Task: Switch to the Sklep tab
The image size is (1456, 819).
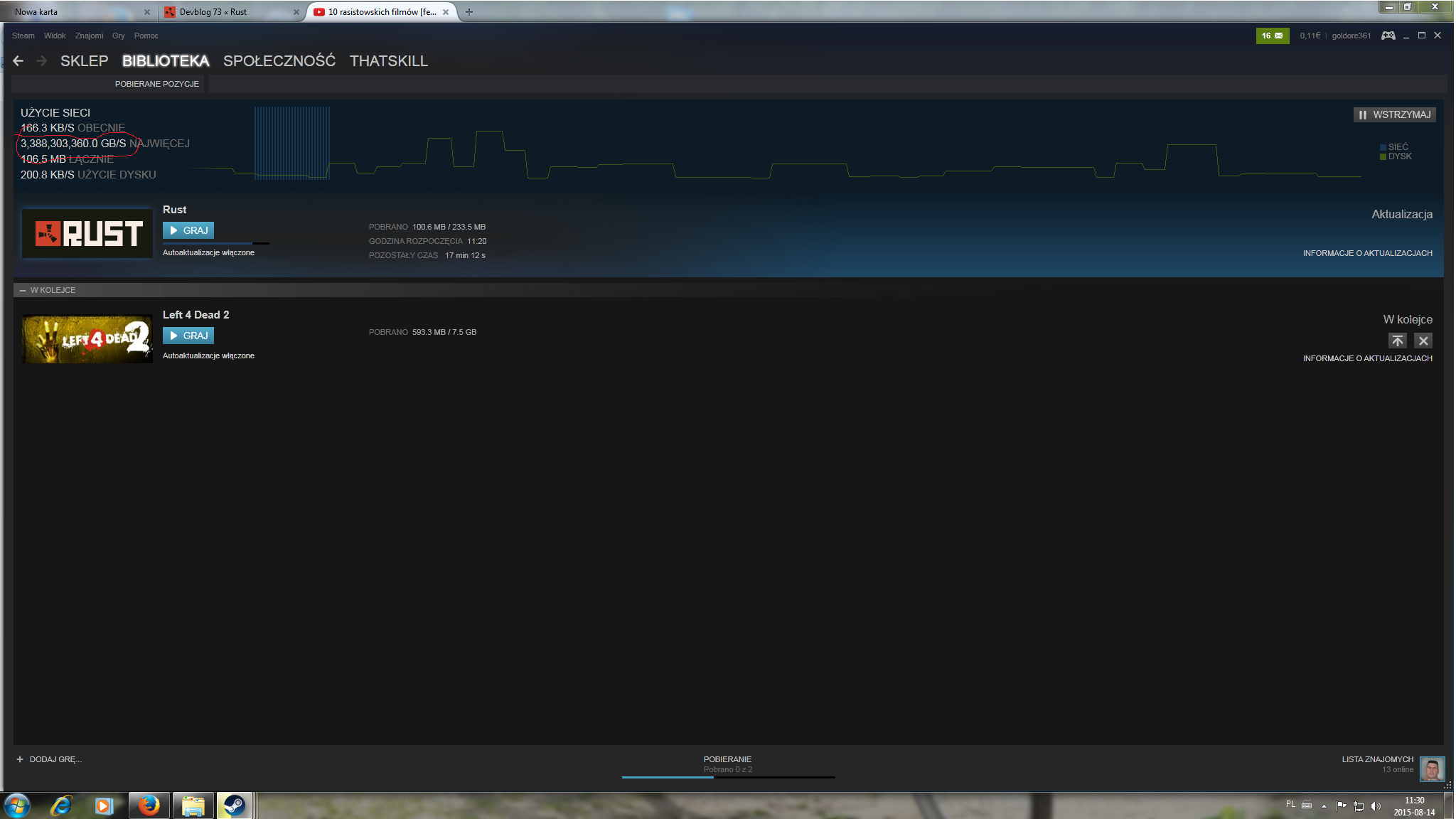Action: (x=84, y=61)
